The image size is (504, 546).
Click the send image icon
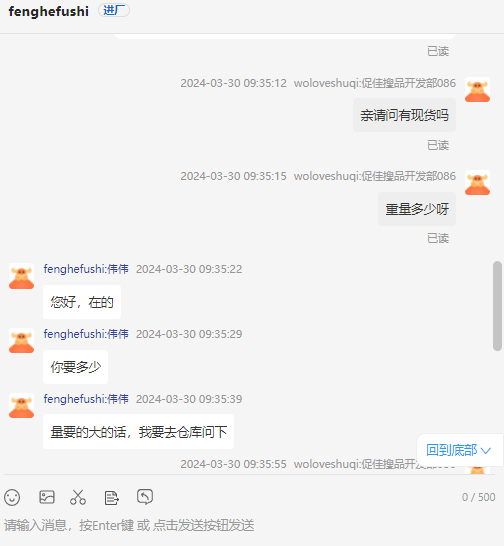pyautogui.click(x=47, y=497)
